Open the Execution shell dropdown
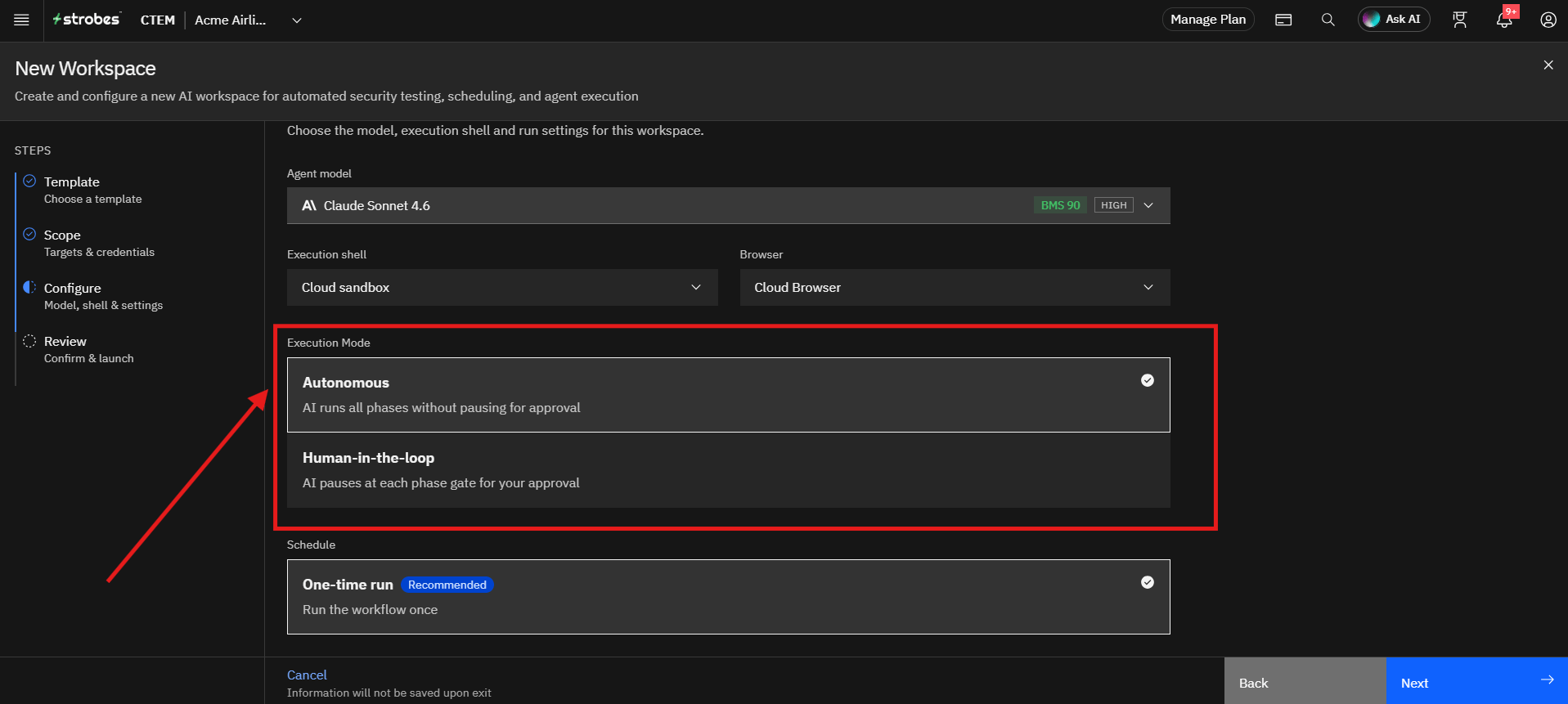 tap(502, 287)
